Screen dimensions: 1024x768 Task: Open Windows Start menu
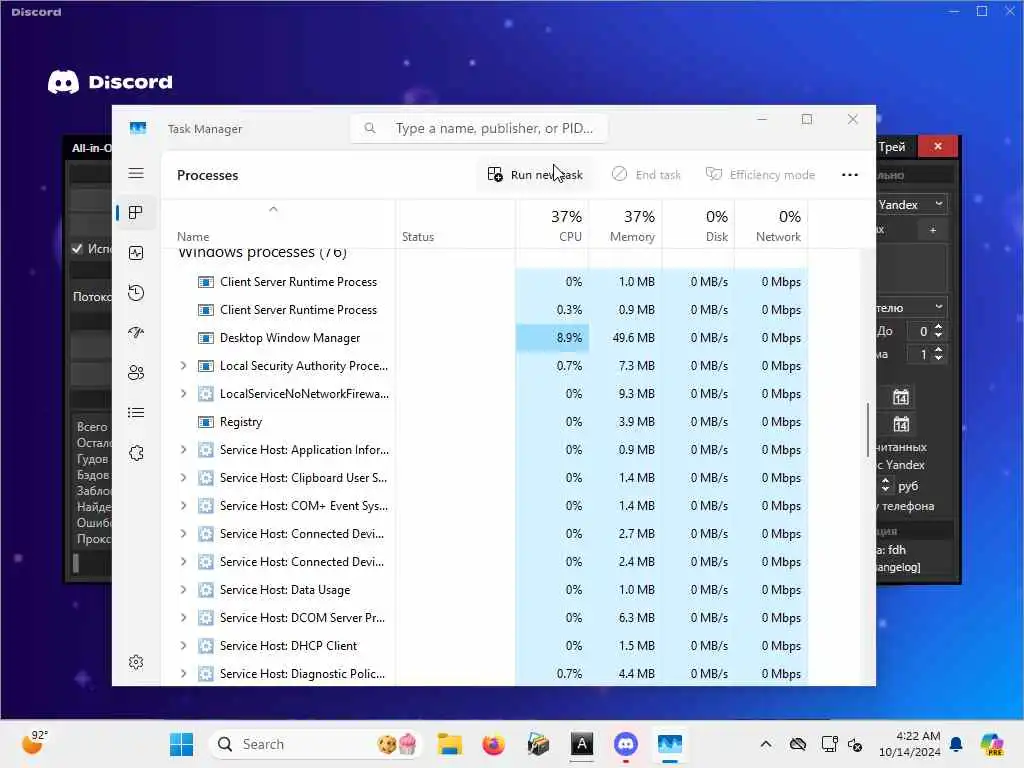coord(181,744)
